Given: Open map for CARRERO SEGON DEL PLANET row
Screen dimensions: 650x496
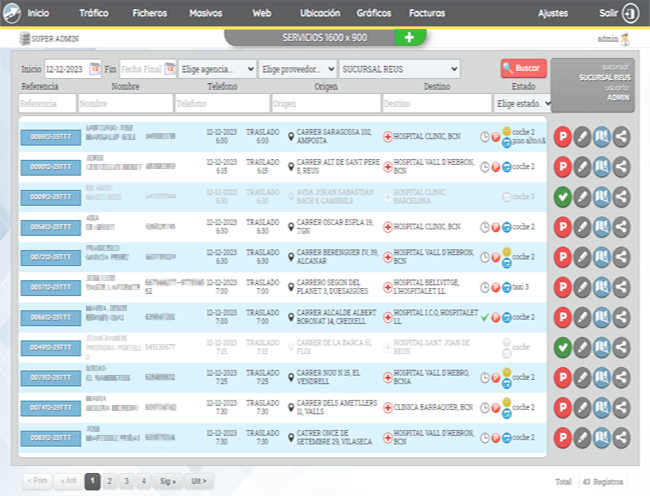Looking at the screenshot, I should [x=602, y=287].
